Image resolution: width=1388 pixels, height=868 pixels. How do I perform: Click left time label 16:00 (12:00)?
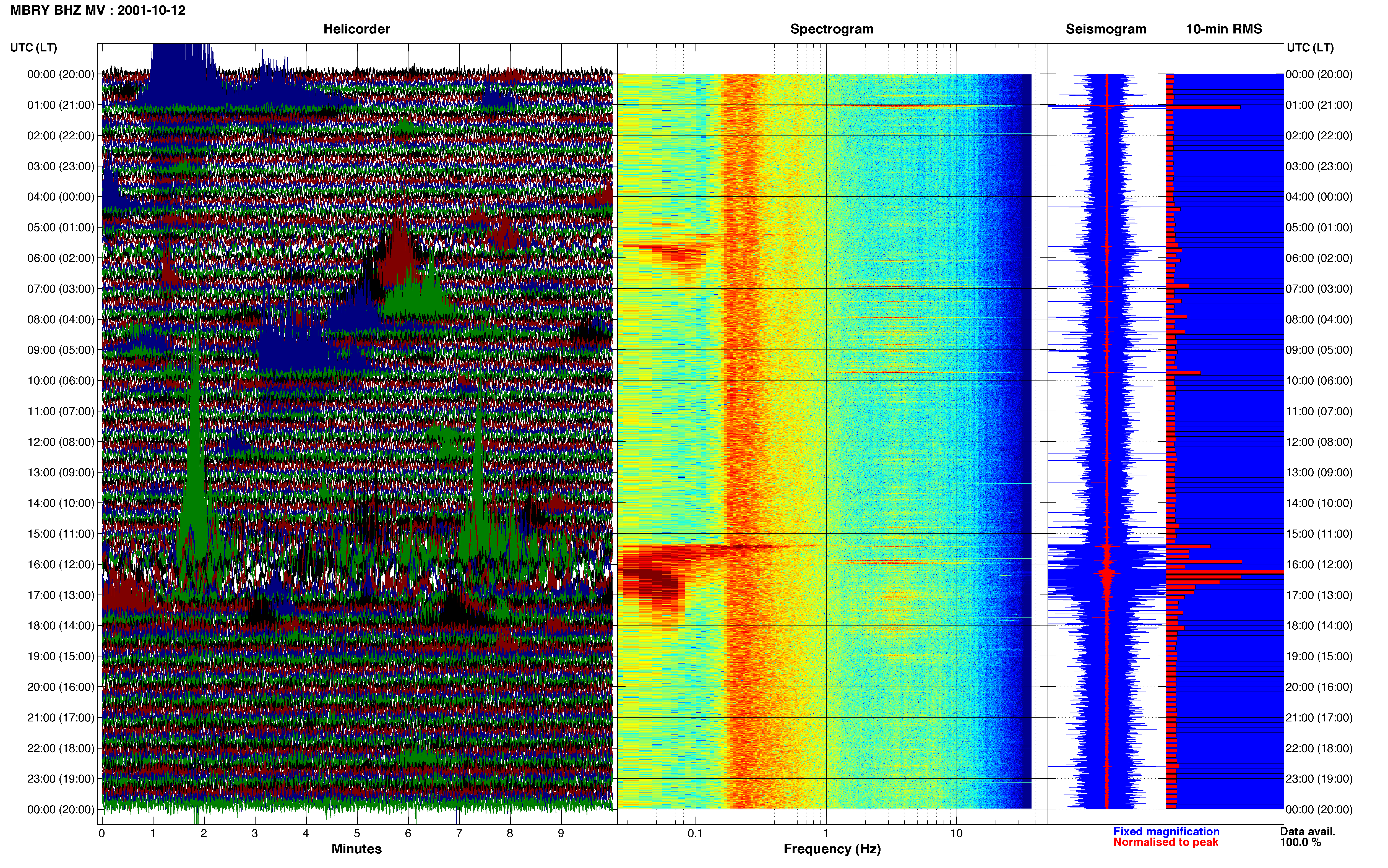tap(60, 564)
